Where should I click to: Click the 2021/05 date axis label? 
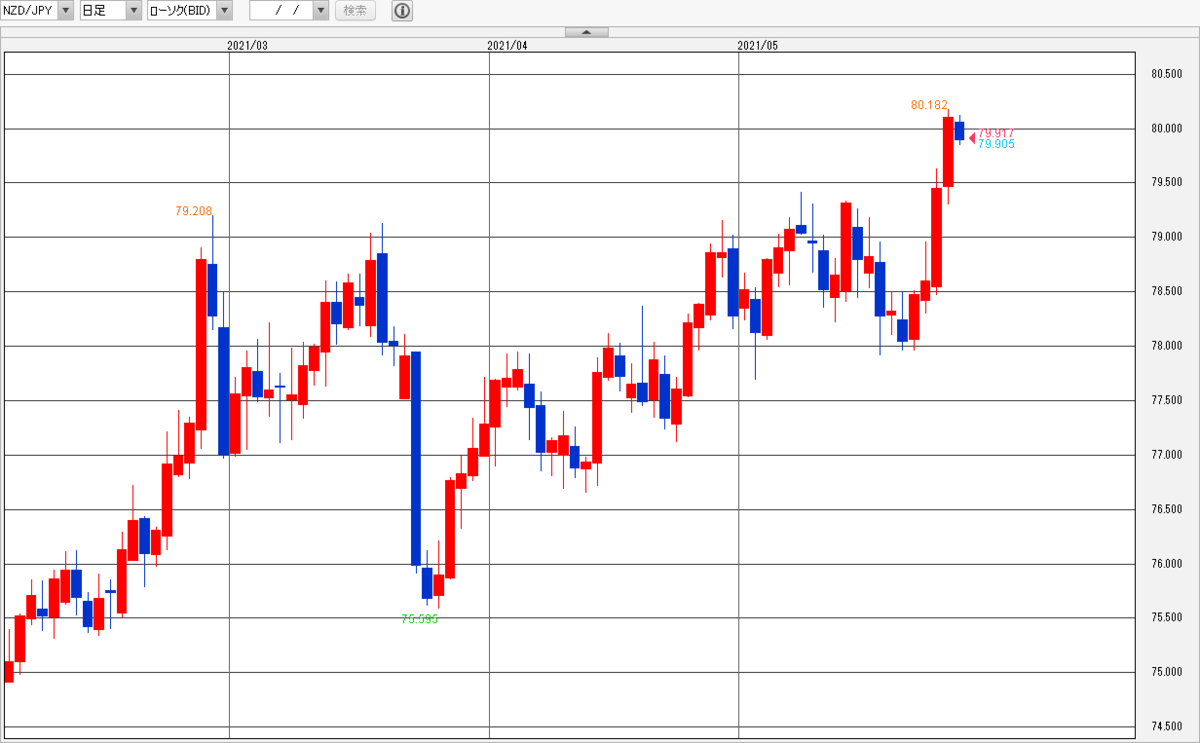[757, 45]
